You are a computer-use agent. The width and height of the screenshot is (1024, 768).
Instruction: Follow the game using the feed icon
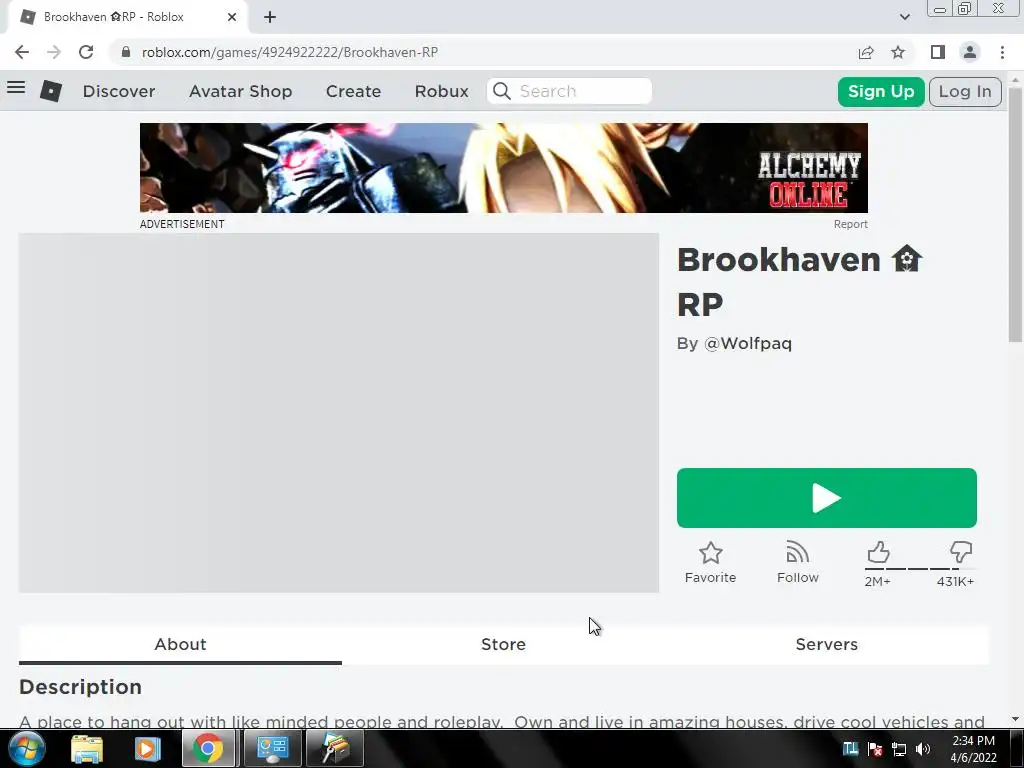(x=797, y=552)
